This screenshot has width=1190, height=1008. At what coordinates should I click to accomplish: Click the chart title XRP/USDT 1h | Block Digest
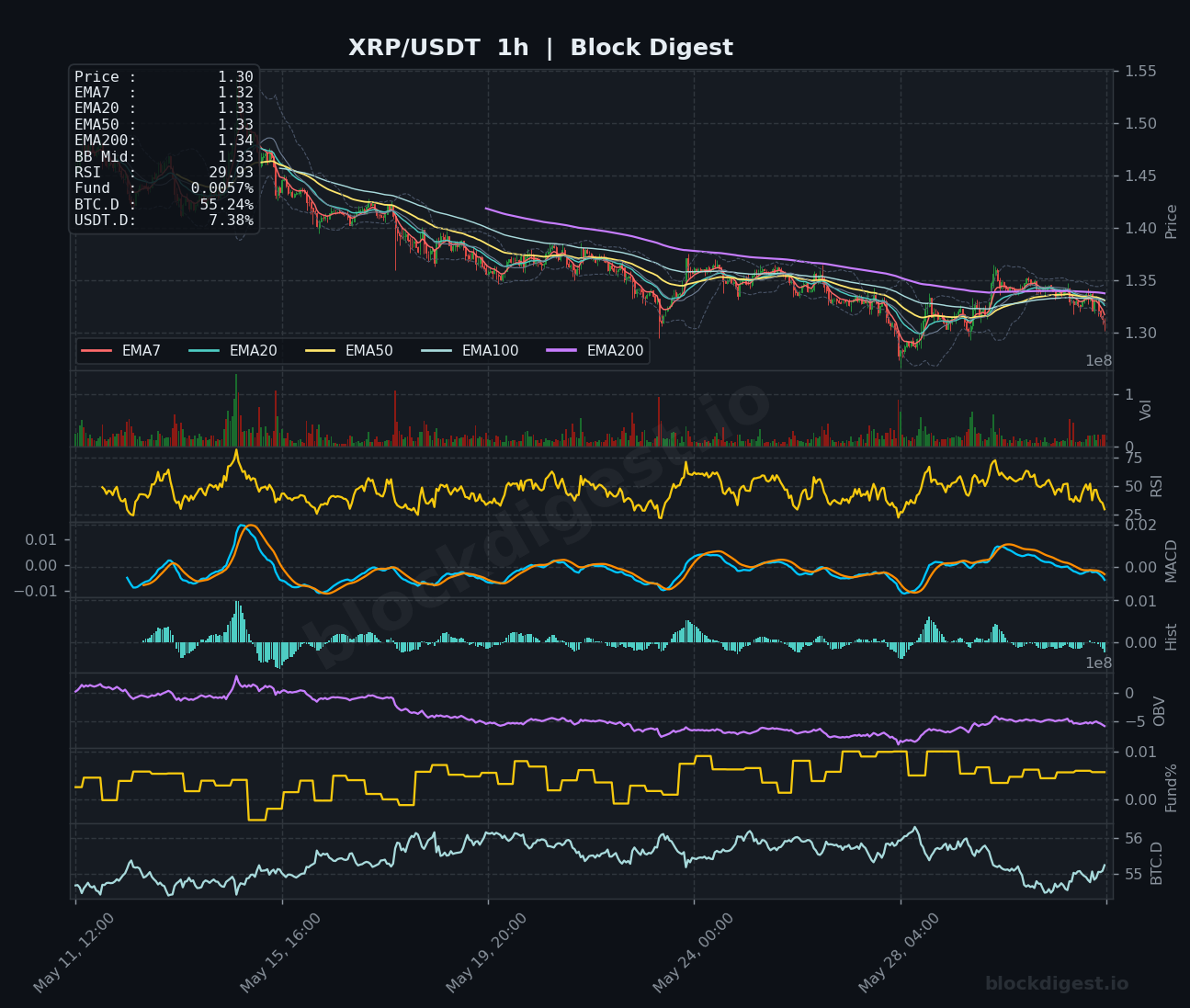click(540, 48)
